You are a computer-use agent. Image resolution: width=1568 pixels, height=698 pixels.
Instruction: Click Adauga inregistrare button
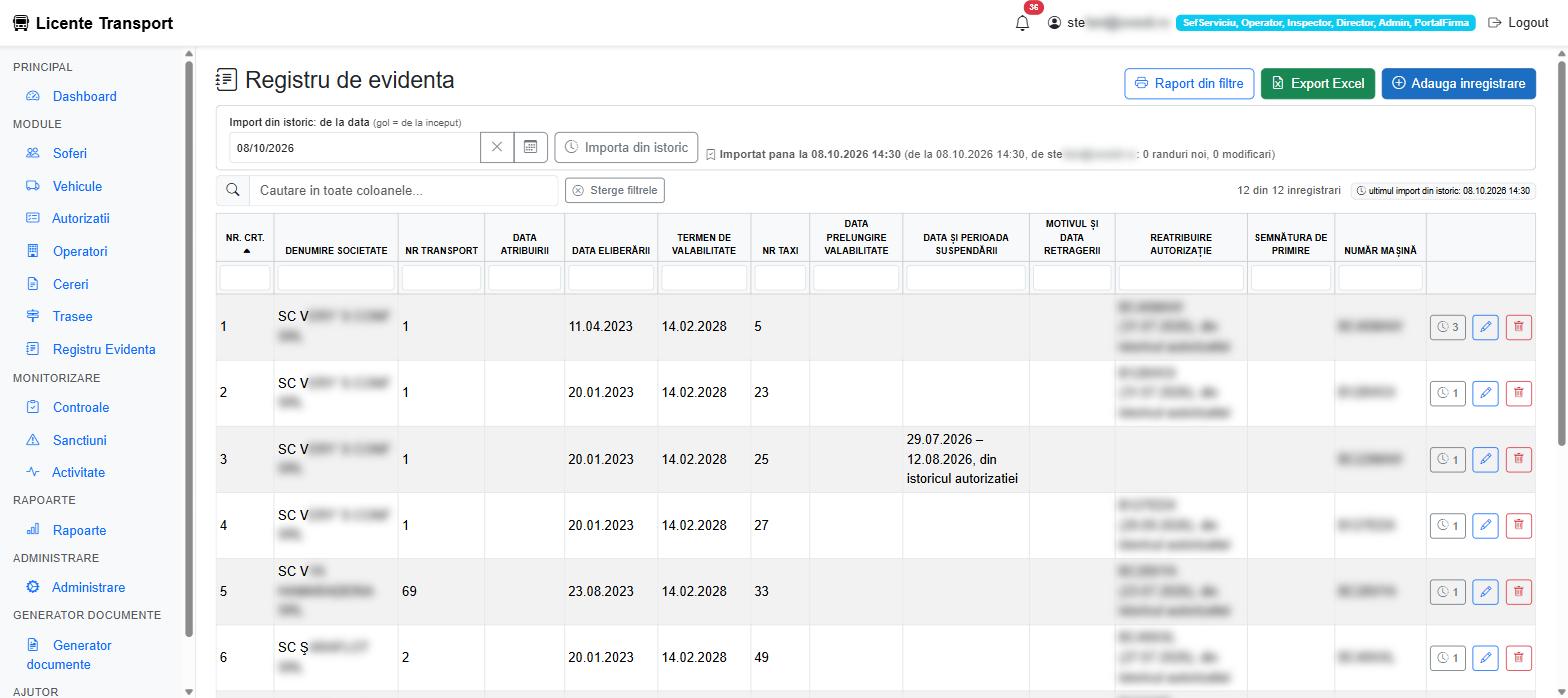1459,83
